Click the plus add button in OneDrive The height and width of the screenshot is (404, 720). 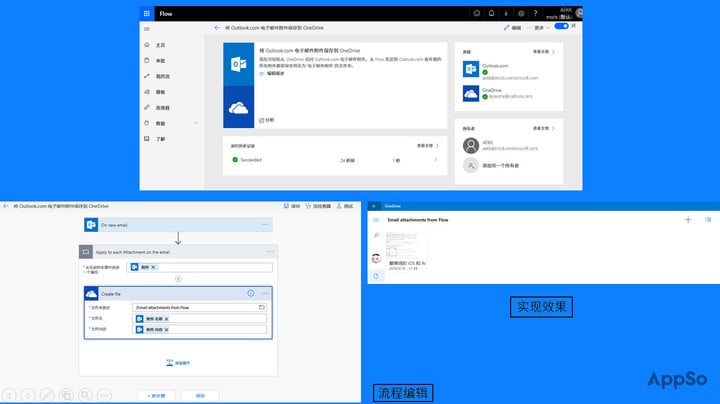point(688,220)
